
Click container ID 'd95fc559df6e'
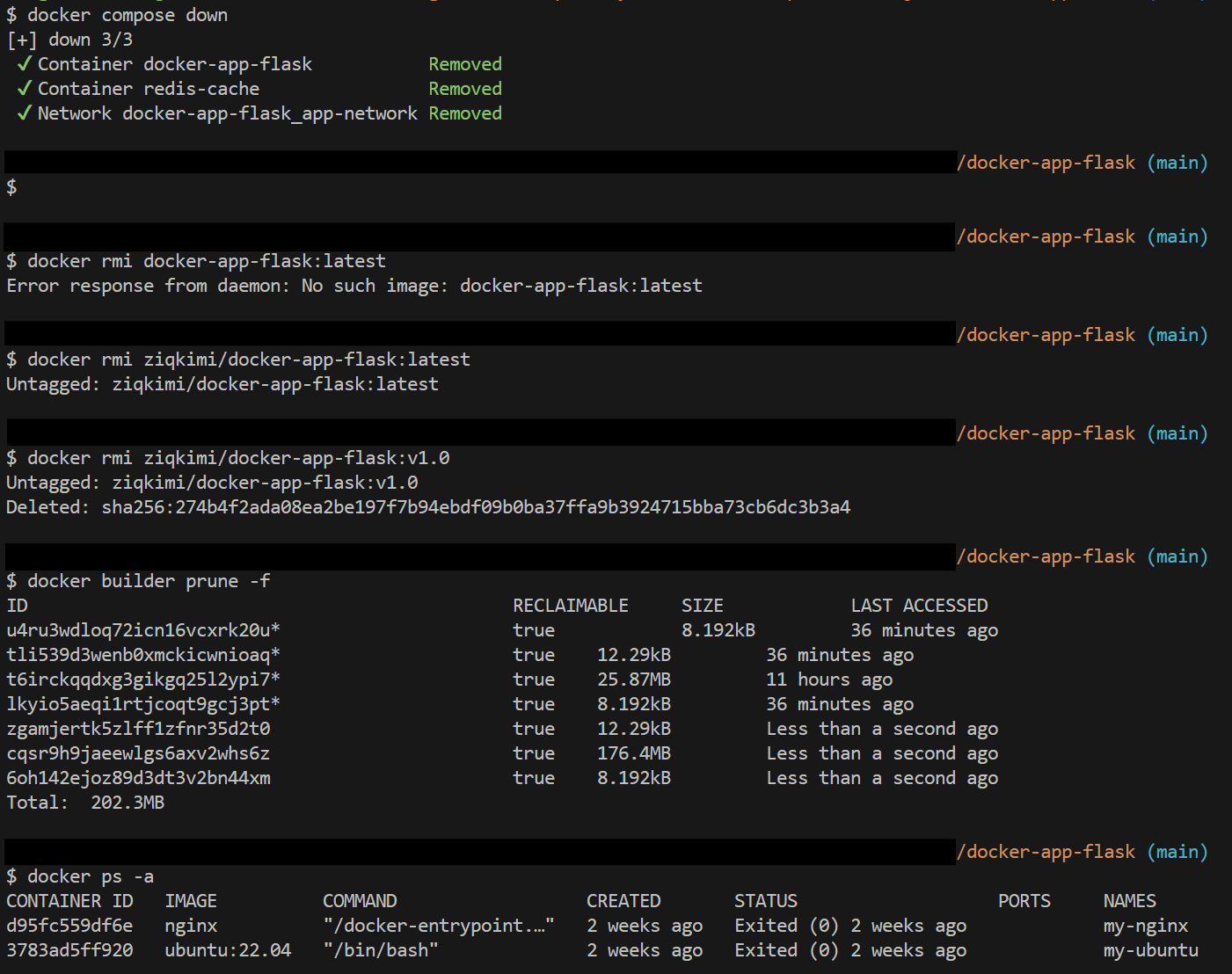pyautogui.click(x=69, y=926)
